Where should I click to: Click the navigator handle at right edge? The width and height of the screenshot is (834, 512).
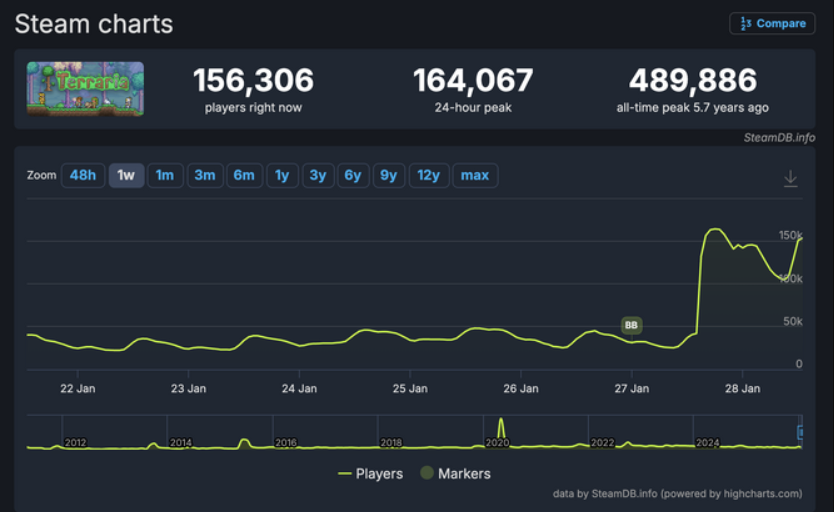[799, 432]
